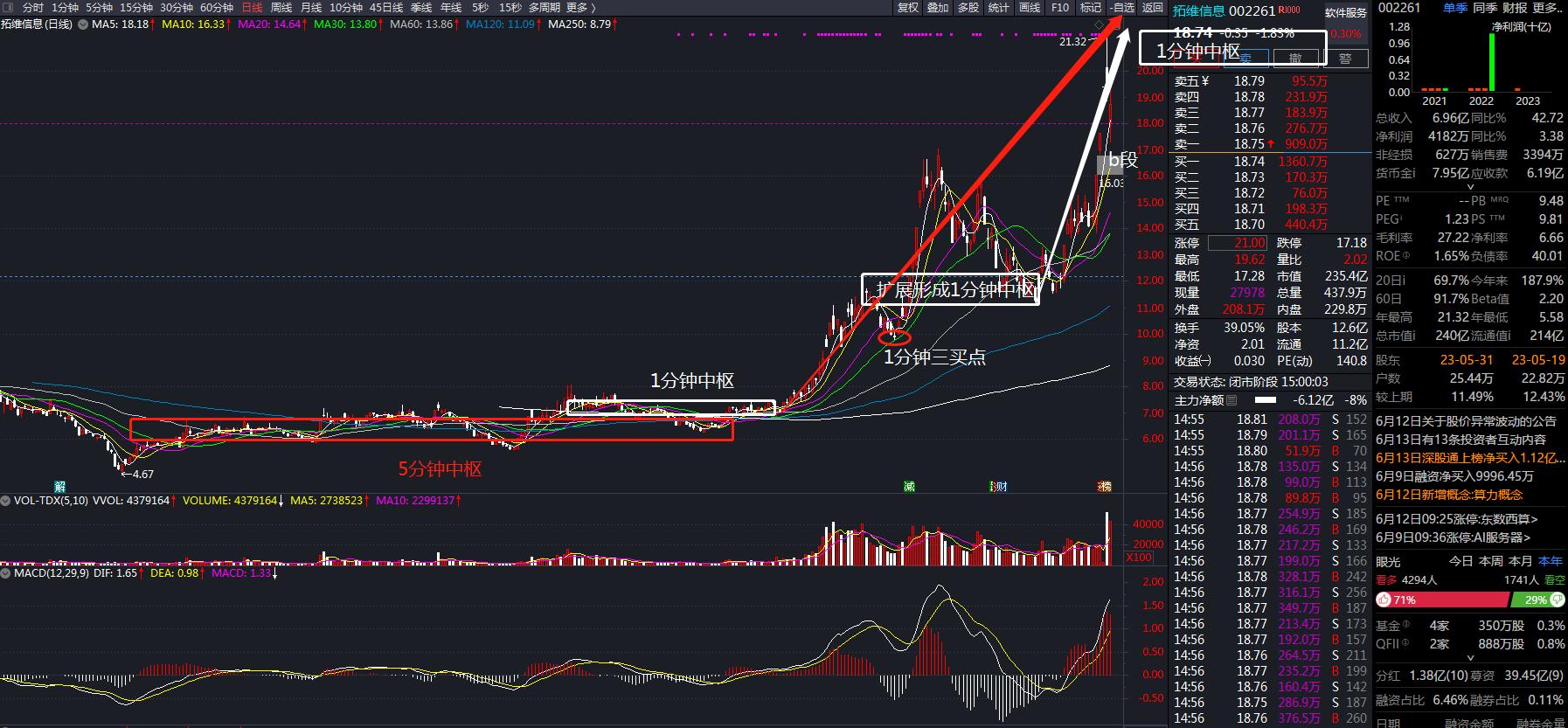Expand 更多 period options in toolbar
The image size is (1568, 728).
click(581, 7)
